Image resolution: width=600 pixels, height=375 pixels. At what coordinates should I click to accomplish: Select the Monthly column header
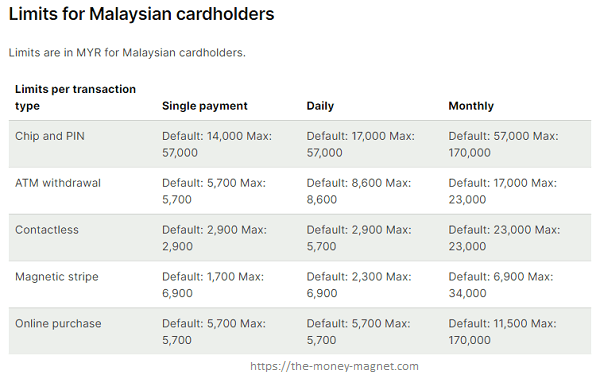click(471, 106)
